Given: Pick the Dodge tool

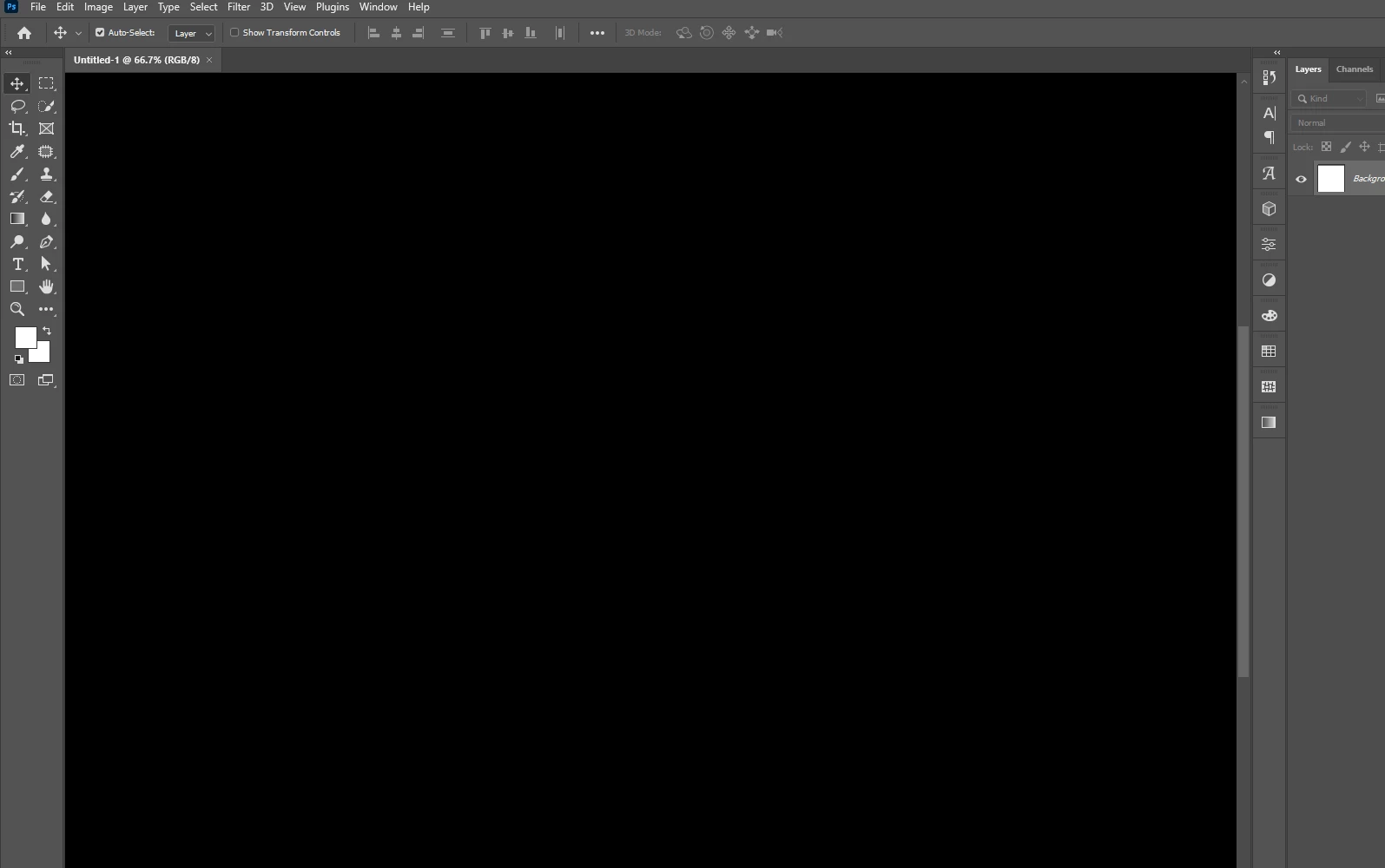Looking at the screenshot, I should pos(17,241).
